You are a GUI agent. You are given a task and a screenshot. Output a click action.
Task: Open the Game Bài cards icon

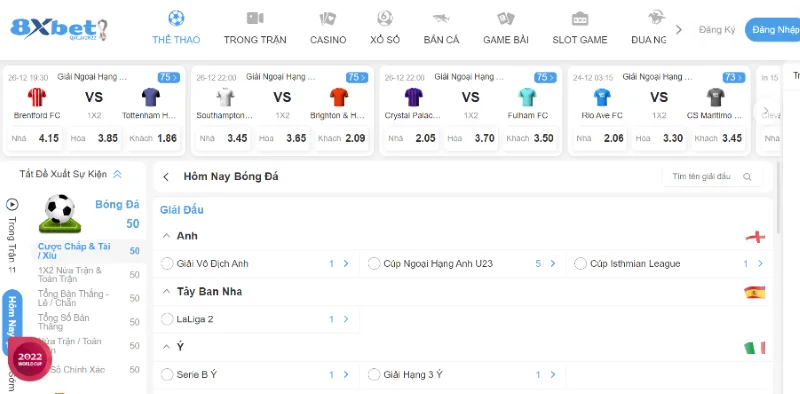tap(506, 19)
